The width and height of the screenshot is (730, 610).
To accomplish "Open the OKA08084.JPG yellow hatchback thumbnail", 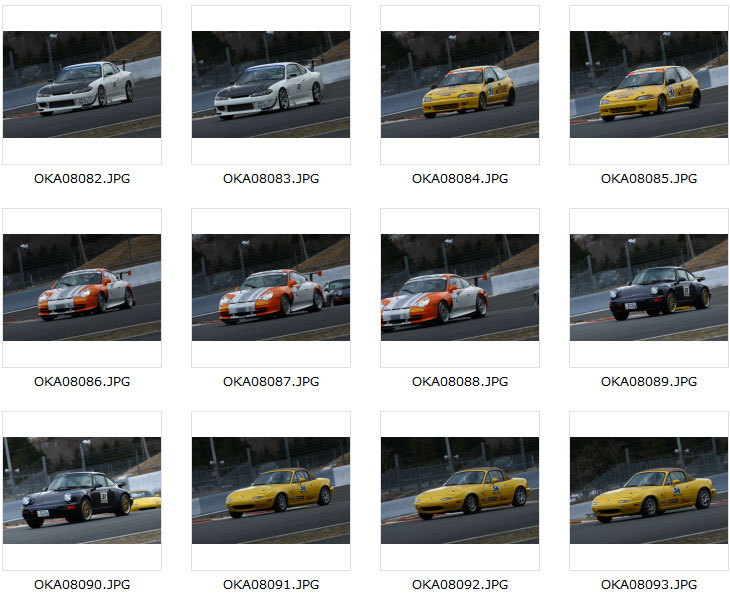I will (460, 84).
